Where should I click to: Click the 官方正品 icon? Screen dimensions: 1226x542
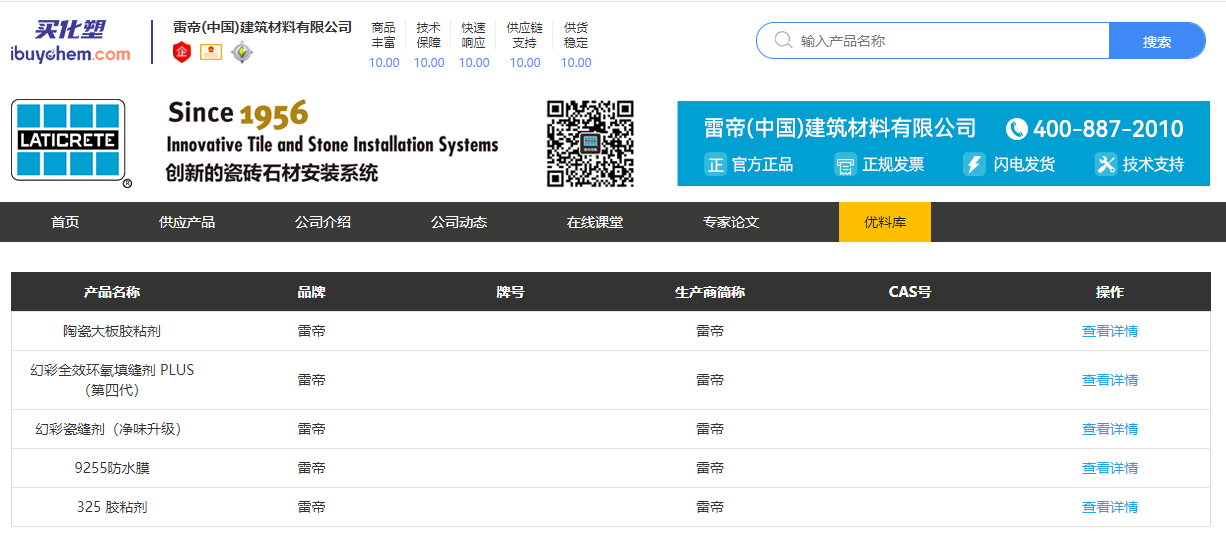point(715,165)
